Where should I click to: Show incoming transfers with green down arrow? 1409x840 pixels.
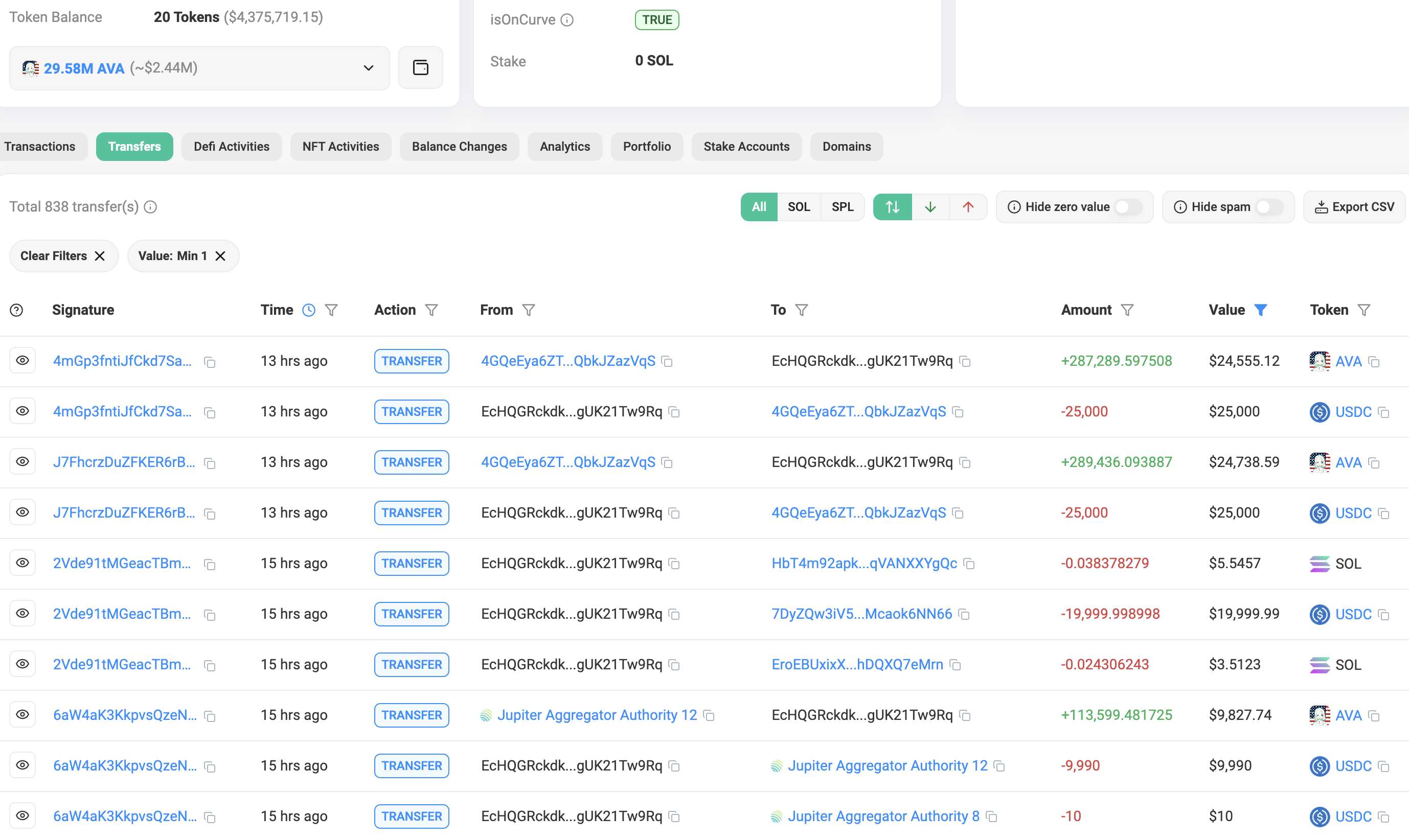pos(930,207)
